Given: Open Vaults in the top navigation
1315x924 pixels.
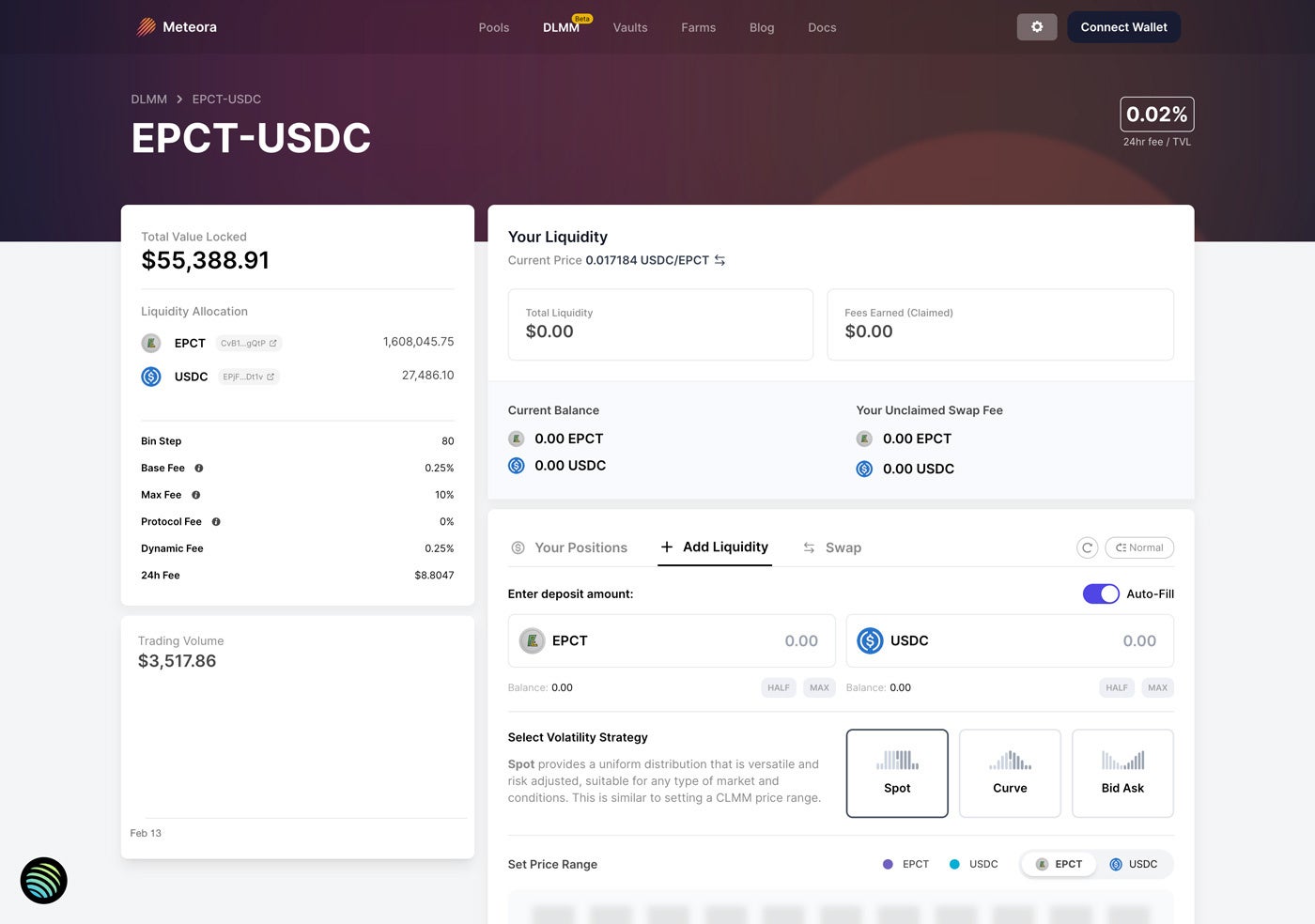Looking at the screenshot, I should tap(630, 27).
